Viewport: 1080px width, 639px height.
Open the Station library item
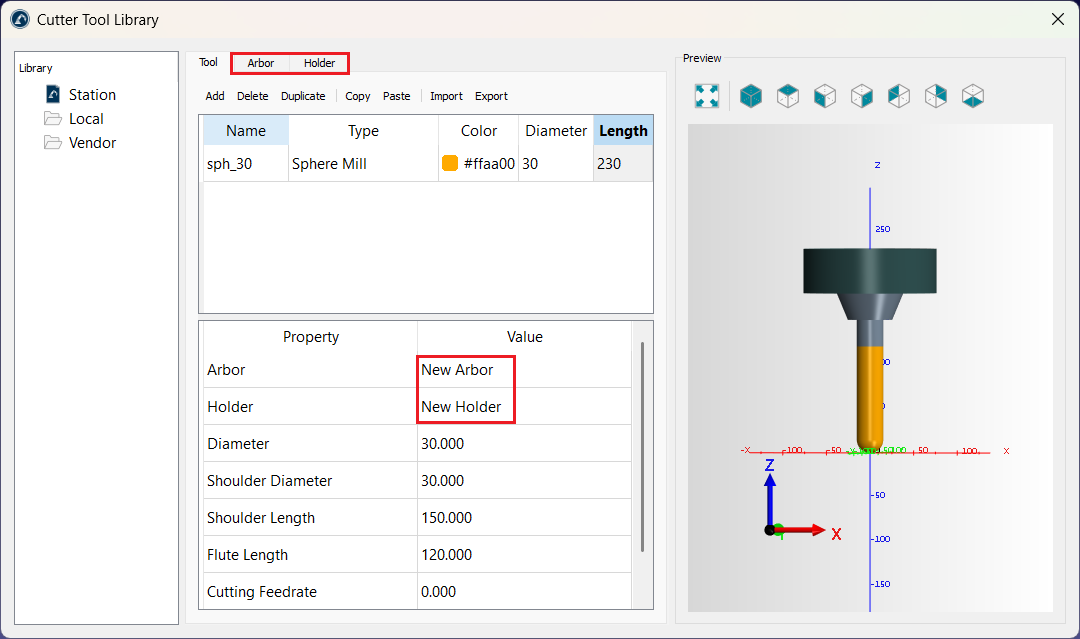pos(92,94)
